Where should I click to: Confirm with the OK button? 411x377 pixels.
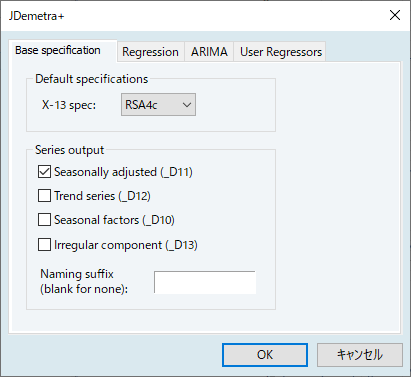point(265,355)
